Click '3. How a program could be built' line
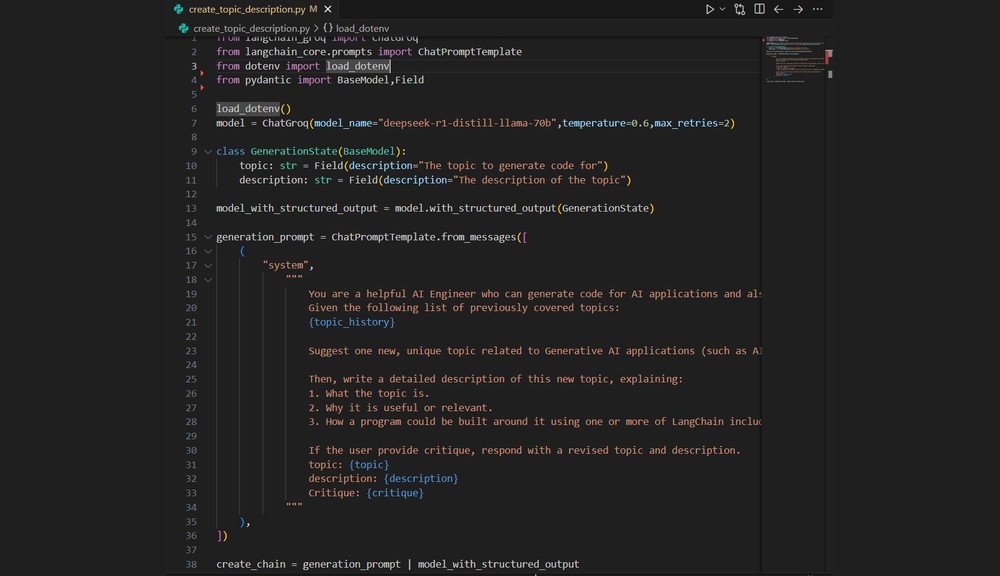 click(x=534, y=422)
